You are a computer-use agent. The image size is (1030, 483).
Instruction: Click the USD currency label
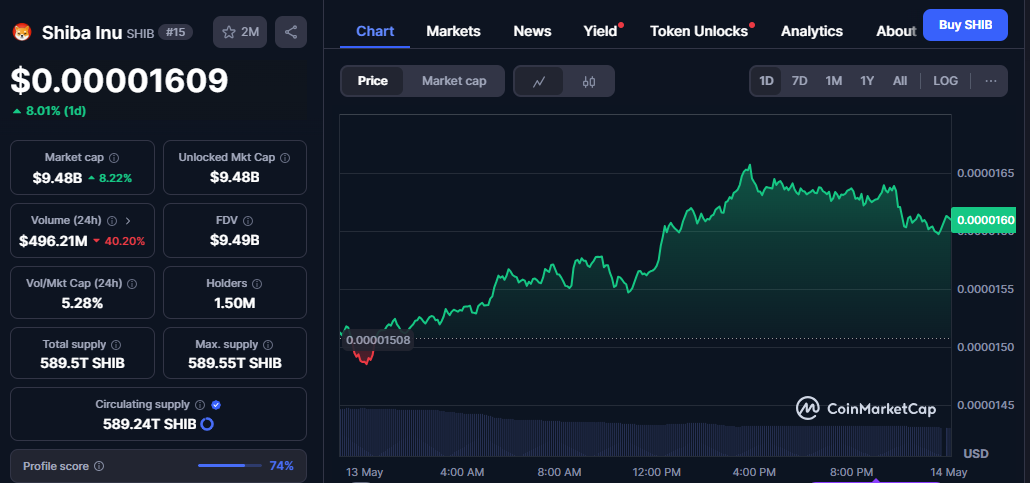(x=975, y=453)
